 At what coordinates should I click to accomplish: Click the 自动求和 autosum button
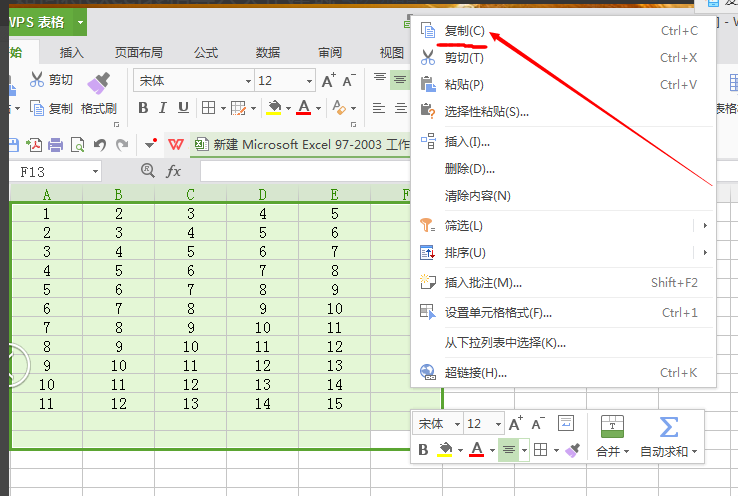pyautogui.click(x=668, y=436)
